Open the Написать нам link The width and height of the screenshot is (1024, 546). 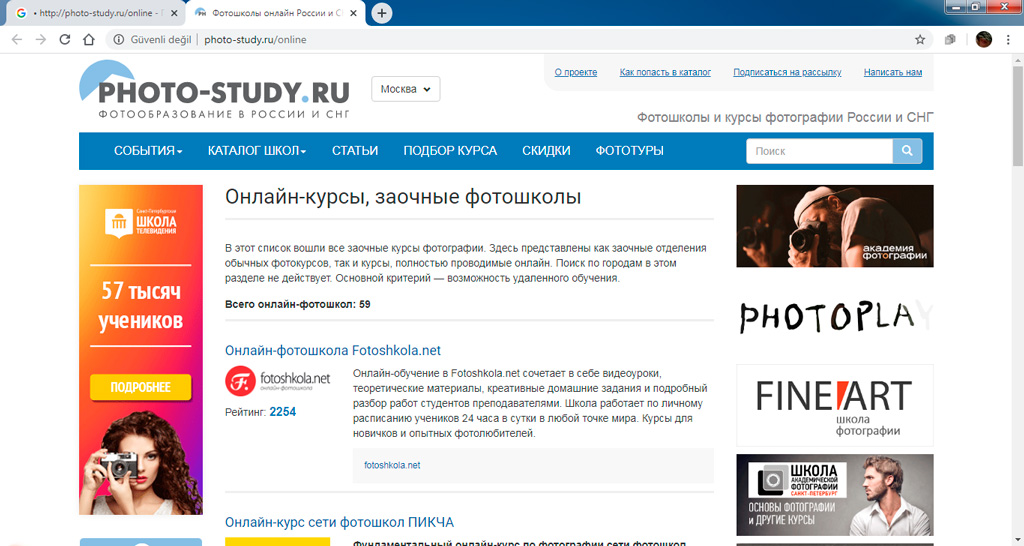(x=893, y=72)
